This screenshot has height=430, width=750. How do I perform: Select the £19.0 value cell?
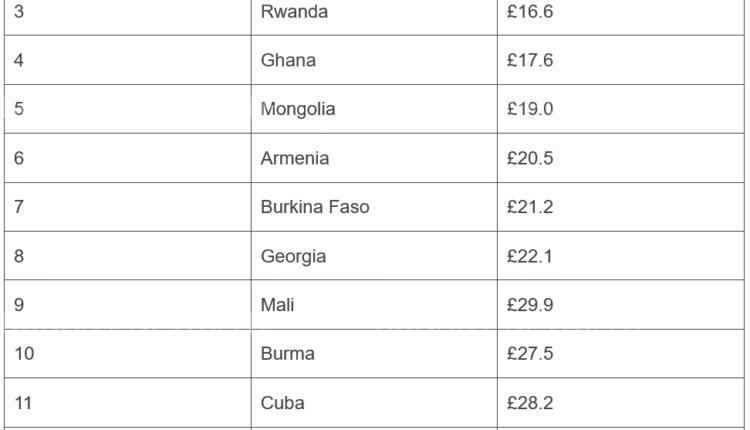pyautogui.click(x=531, y=109)
